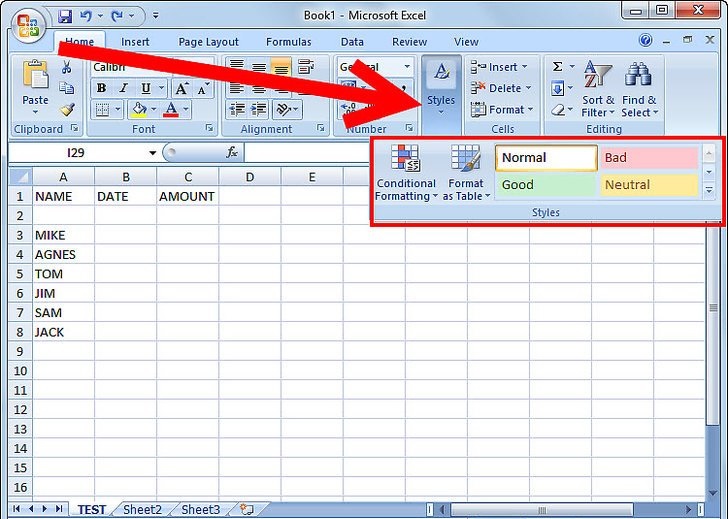Open text Orientation options
Screen dimensions: 728x519
click(x=287, y=110)
